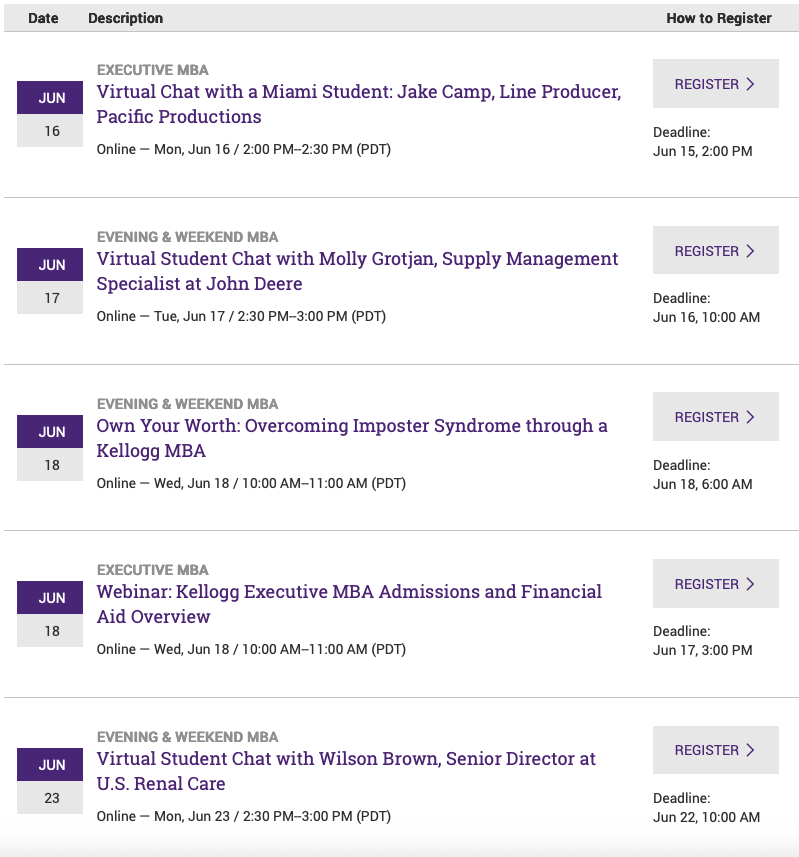Register for Jake Camp Miami student chat

[715, 84]
